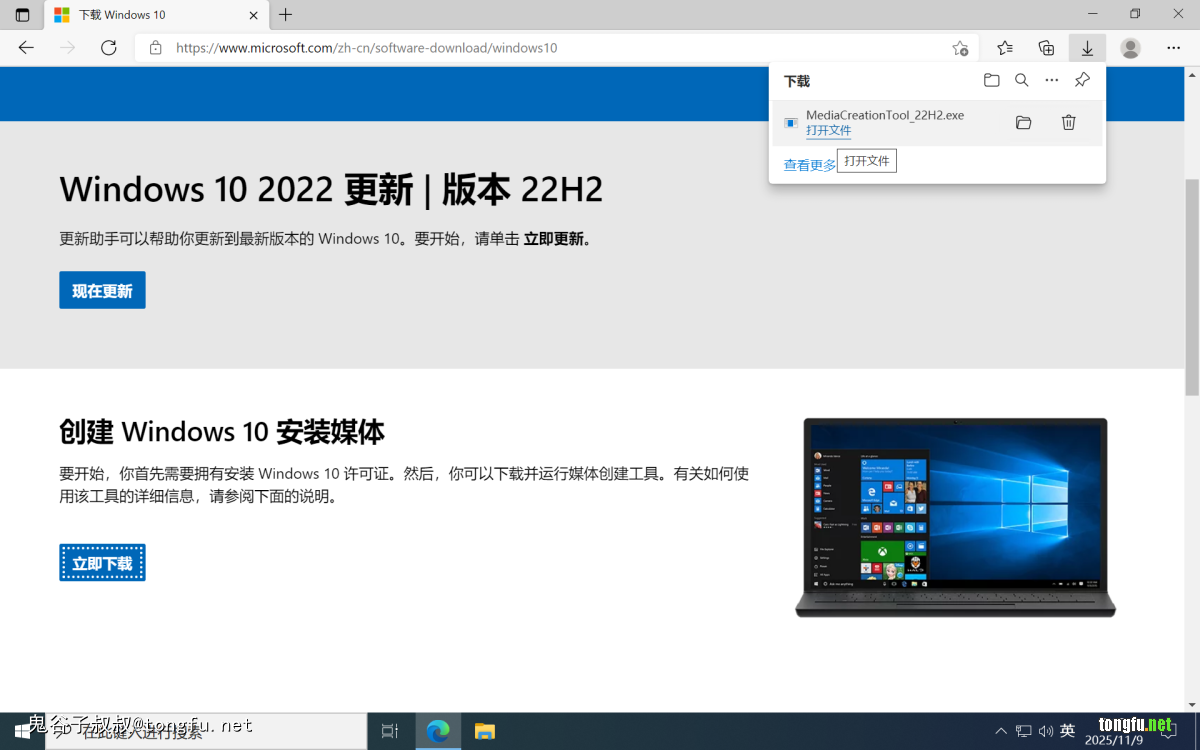Screen dimensions: 1200x750
Task: Add this page to favorites star
Action: (x=960, y=48)
